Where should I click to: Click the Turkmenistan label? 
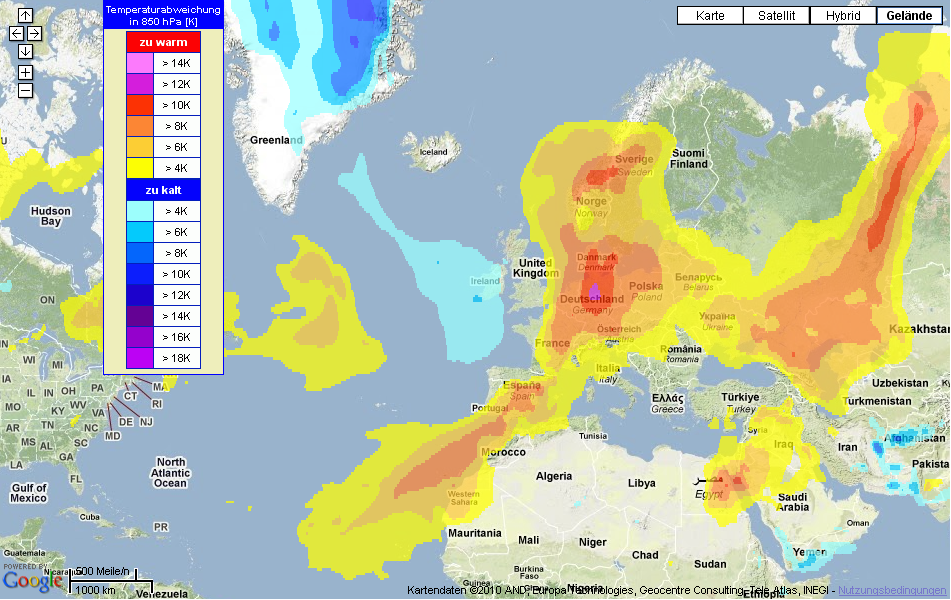pos(877,401)
